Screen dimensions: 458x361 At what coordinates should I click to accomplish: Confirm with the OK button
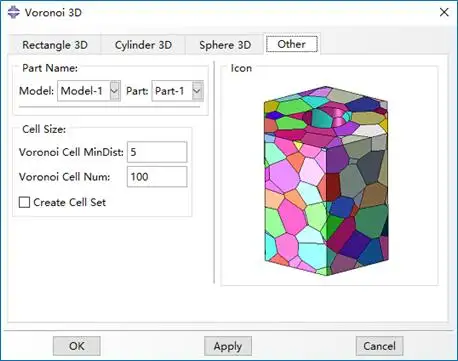(x=77, y=346)
